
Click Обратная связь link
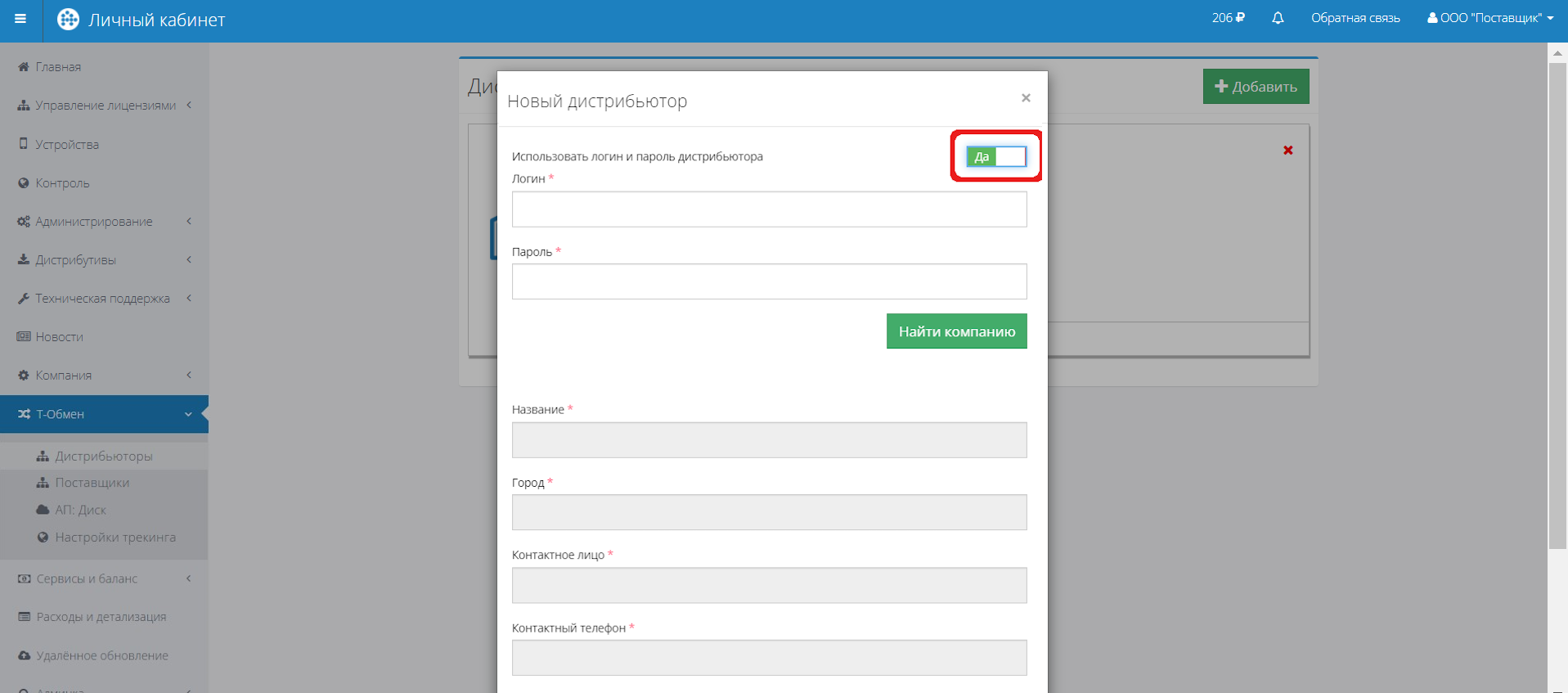pos(1355,18)
